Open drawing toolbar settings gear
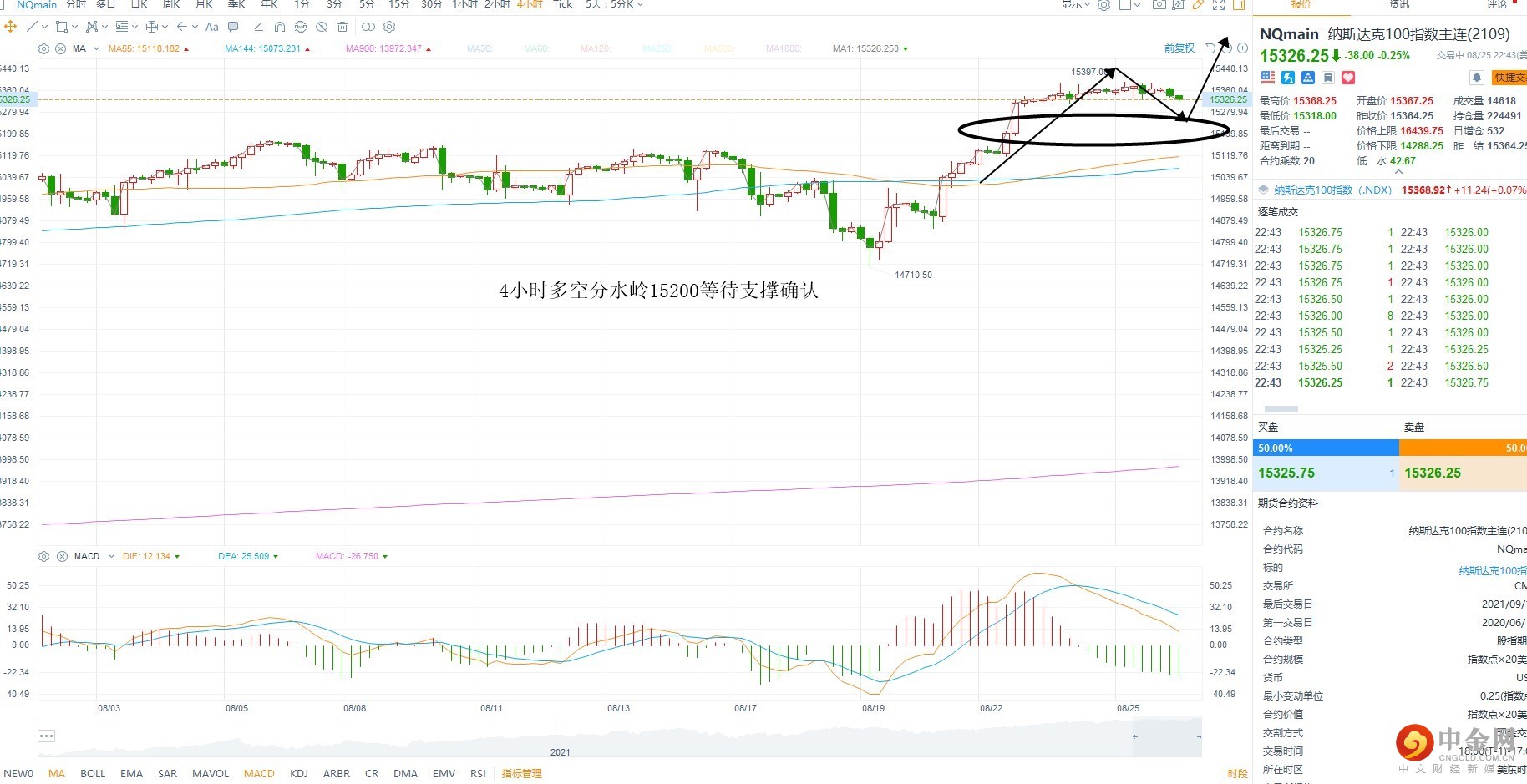1527x784 pixels. [x=388, y=27]
